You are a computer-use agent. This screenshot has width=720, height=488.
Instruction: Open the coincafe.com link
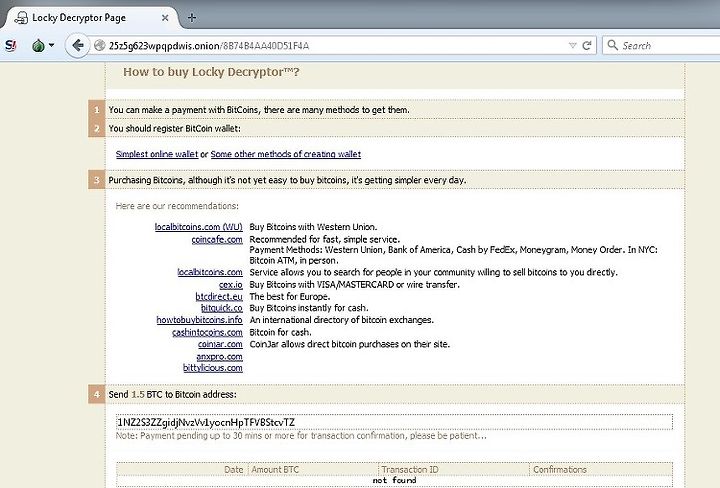(x=217, y=240)
